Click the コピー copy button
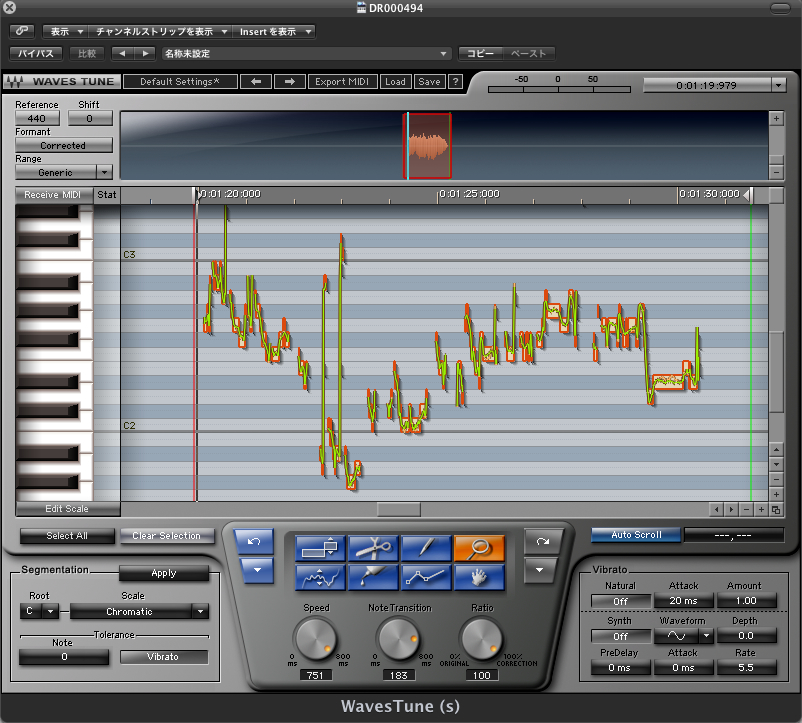The height and width of the screenshot is (723, 802). [x=480, y=53]
